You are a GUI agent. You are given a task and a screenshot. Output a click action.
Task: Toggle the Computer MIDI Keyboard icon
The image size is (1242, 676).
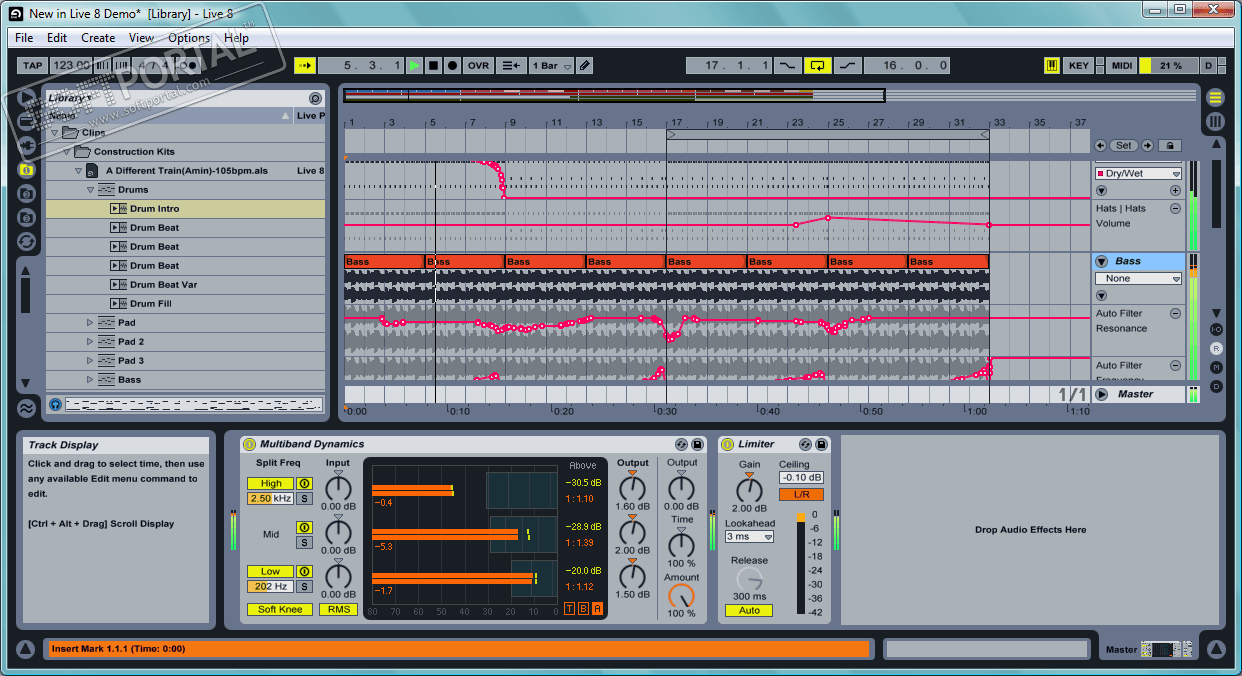pos(1052,65)
